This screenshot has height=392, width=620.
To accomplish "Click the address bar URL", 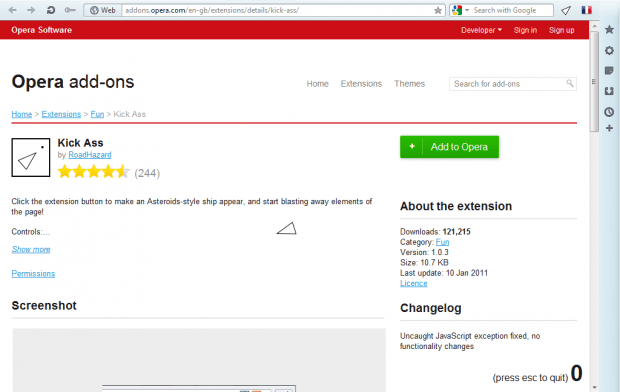I will 212,10.
